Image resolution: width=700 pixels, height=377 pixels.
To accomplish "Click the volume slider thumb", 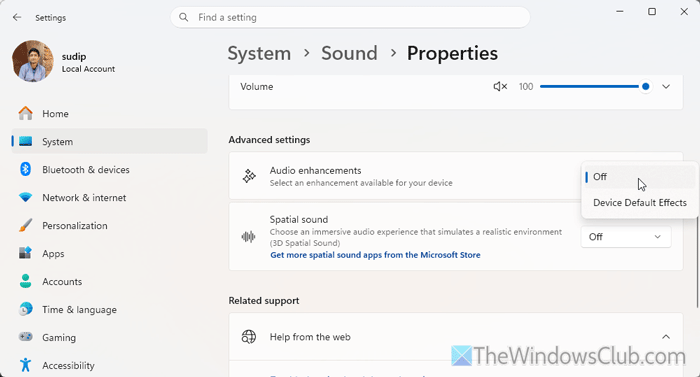I will pyautogui.click(x=645, y=87).
